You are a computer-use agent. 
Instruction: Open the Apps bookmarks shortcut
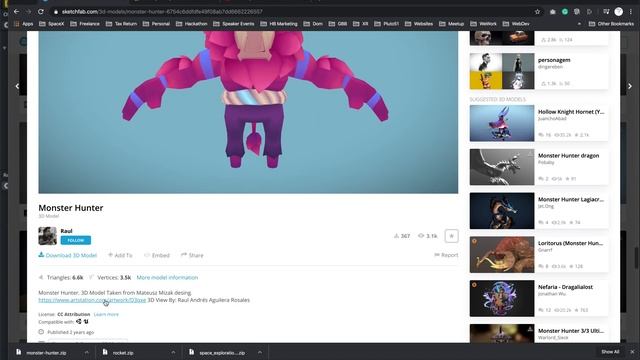pos(24,24)
